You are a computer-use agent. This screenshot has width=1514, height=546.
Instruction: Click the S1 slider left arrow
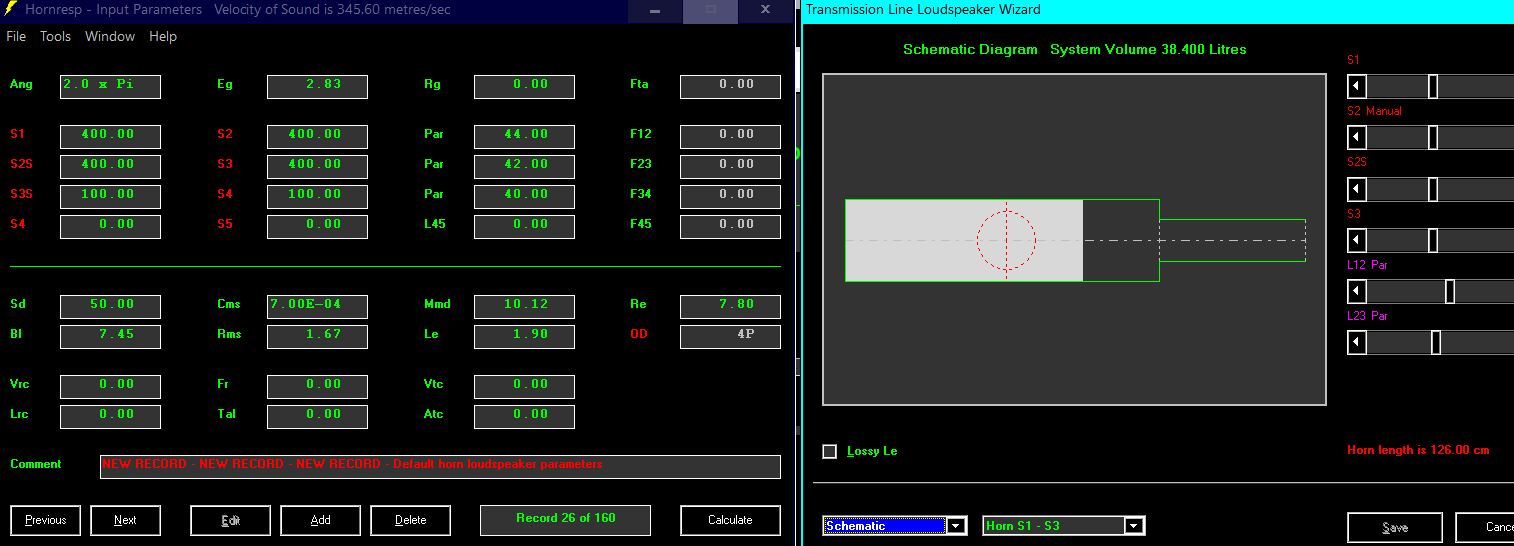tap(1357, 86)
